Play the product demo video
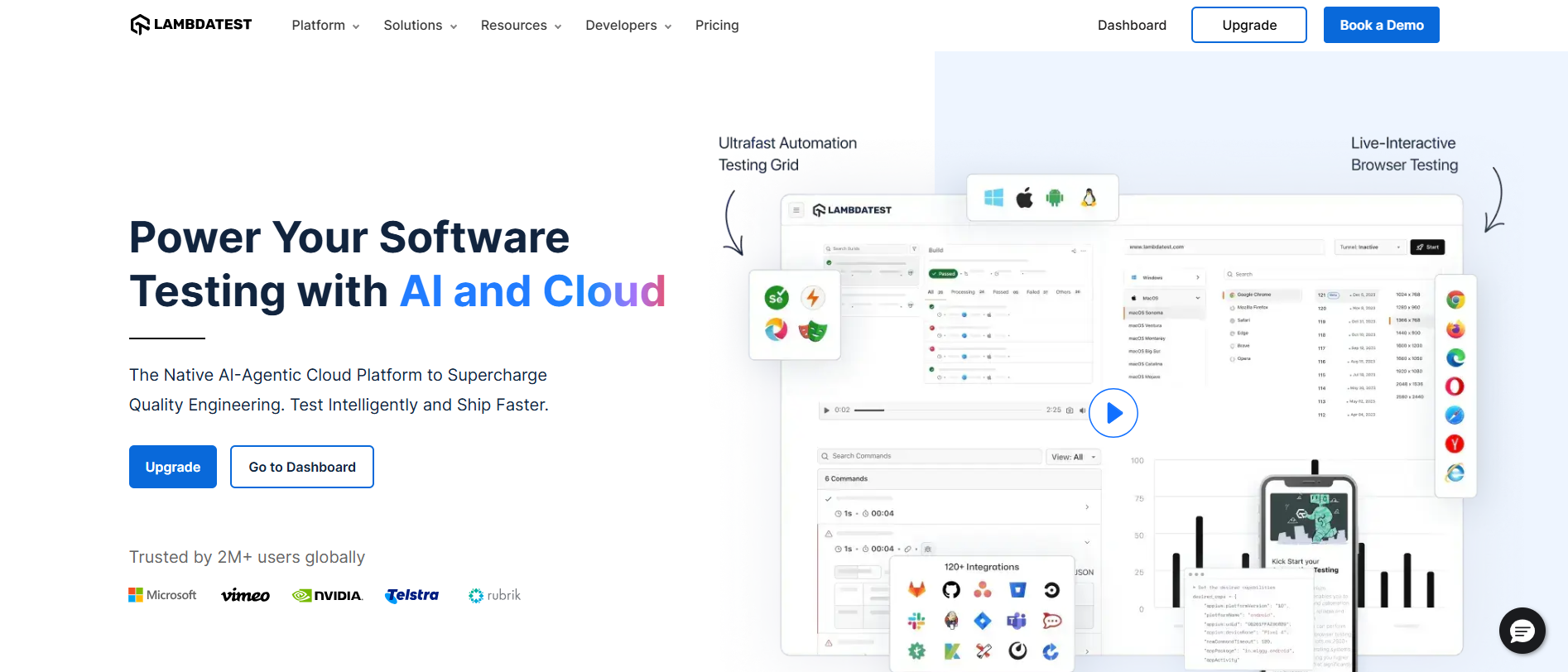The height and width of the screenshot is (672, 1568). click(1113, 413)
